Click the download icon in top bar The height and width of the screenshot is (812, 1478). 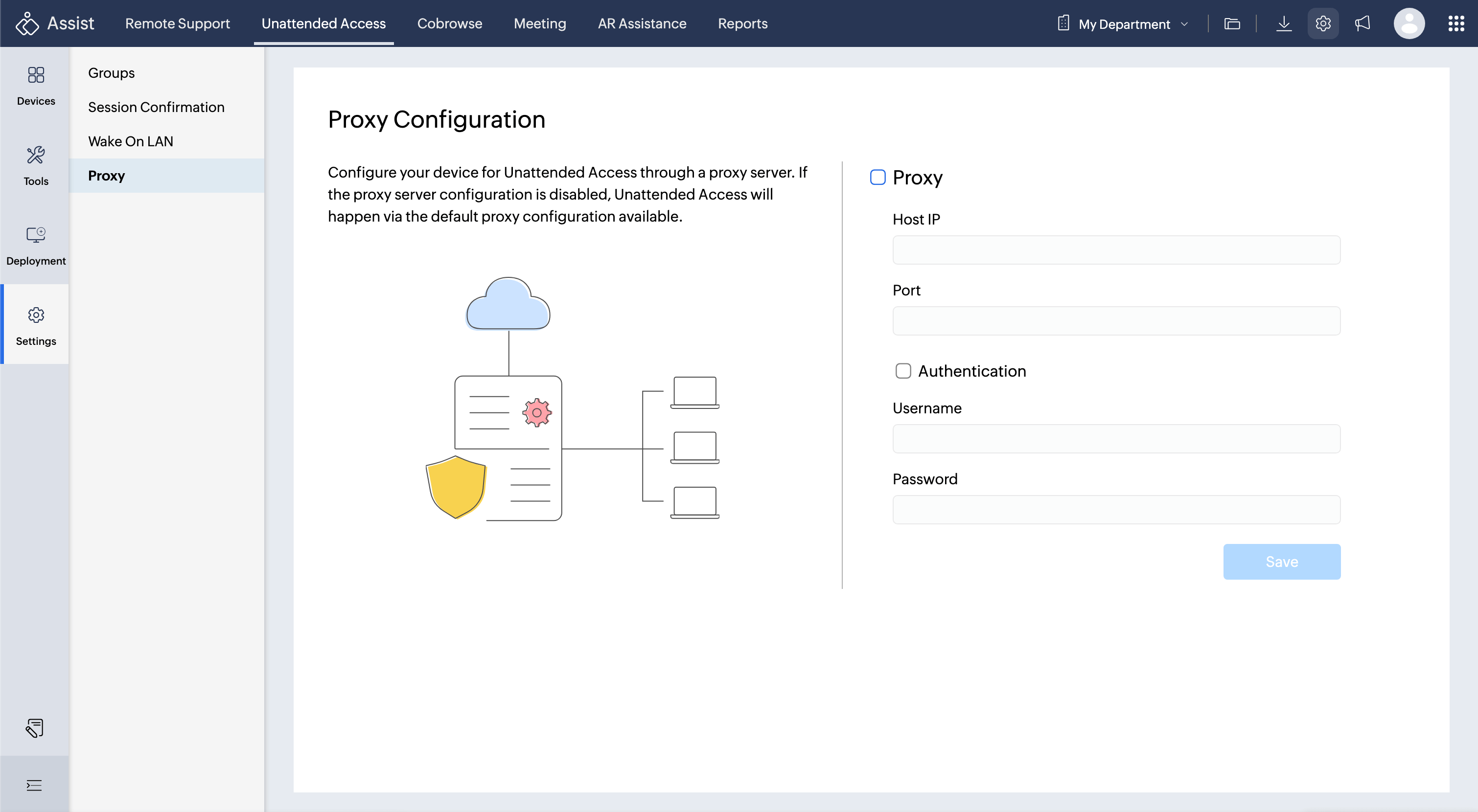[1284, 23]
